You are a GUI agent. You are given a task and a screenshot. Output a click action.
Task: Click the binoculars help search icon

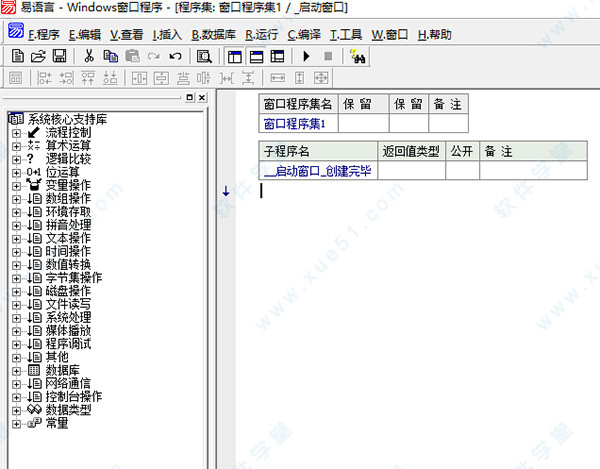(358, 56)
